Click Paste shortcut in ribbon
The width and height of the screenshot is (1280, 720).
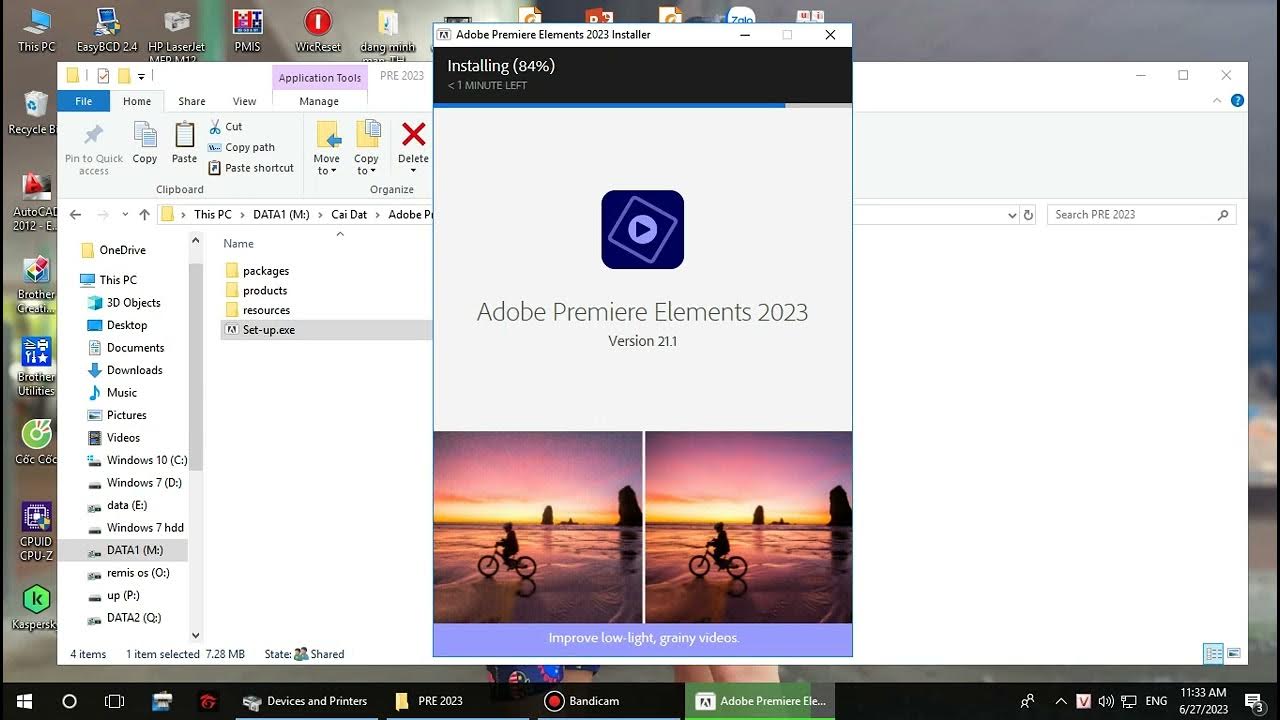(x=251, y=168)
